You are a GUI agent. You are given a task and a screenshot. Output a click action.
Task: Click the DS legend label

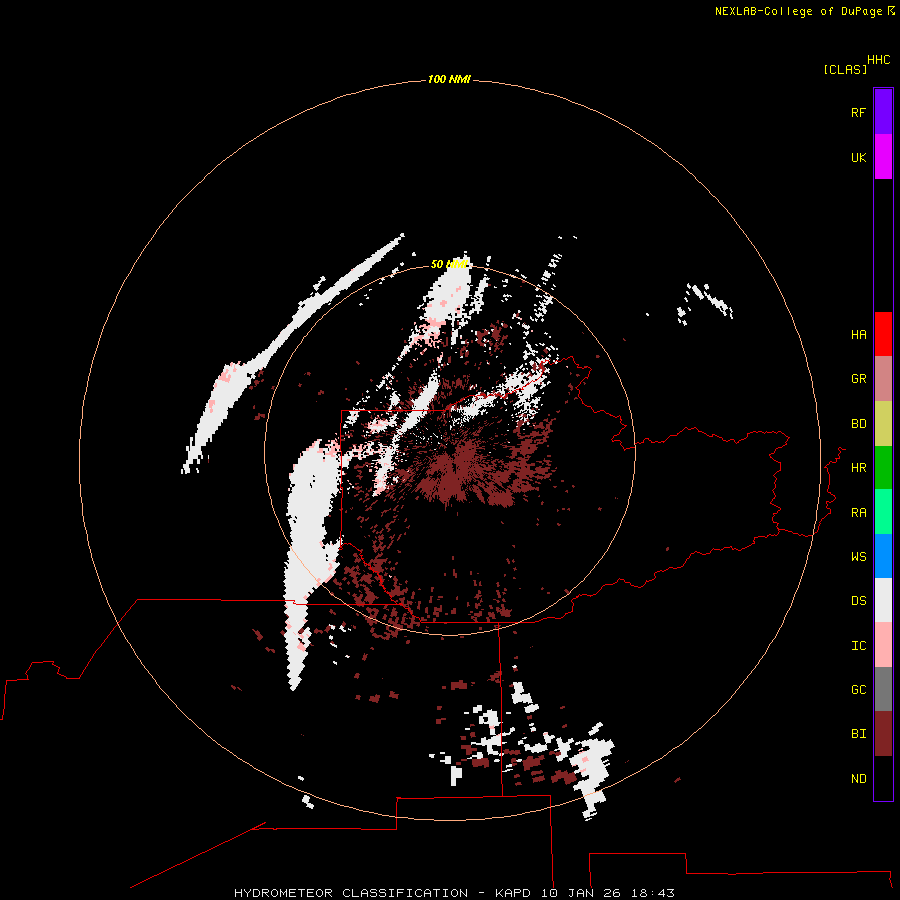point(858,601)
